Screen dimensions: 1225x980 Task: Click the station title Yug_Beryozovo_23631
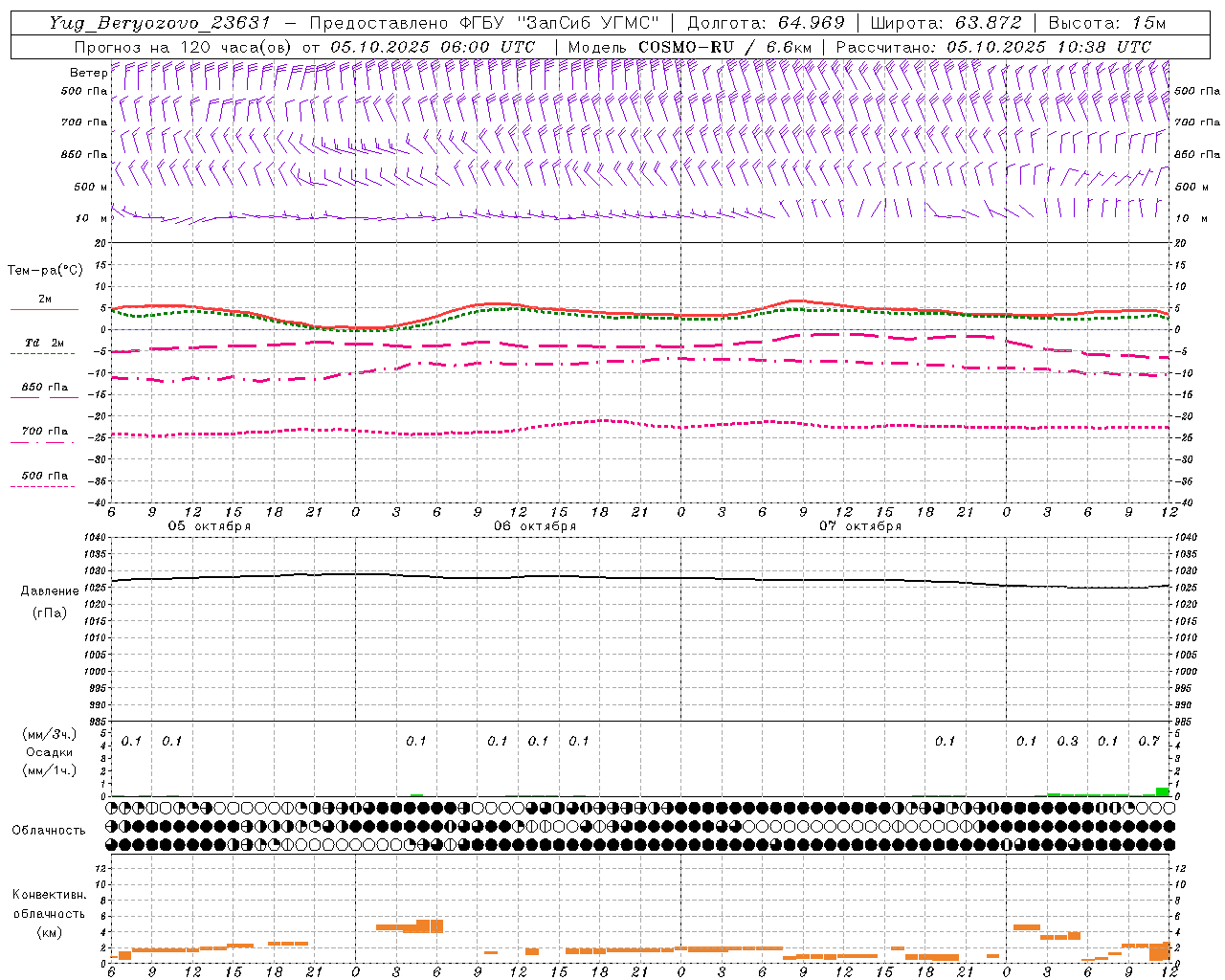(160, 23)
